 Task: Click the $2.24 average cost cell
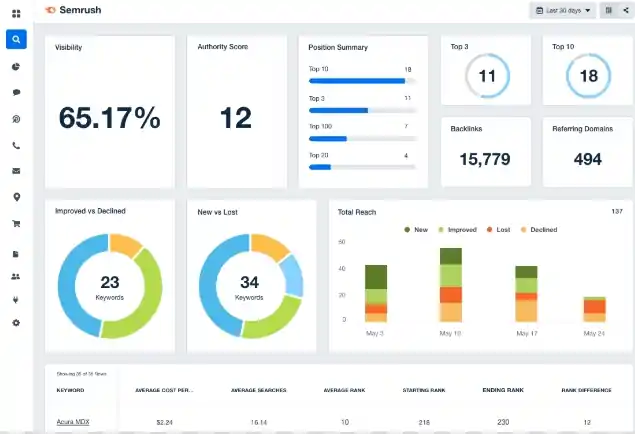[164, 422]
